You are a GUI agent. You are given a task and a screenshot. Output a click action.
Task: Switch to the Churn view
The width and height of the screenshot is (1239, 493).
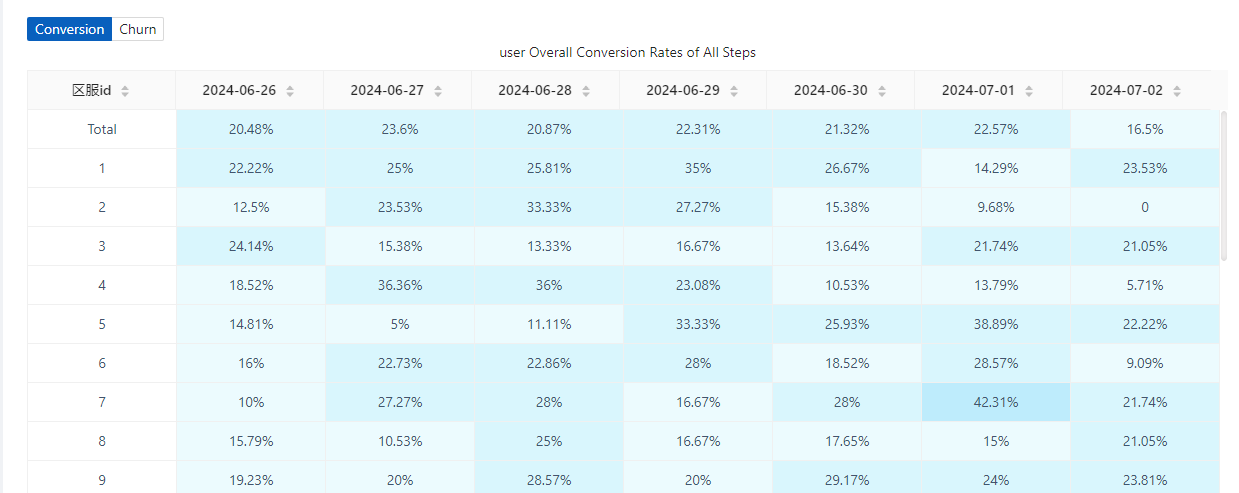tap(138, 29)
